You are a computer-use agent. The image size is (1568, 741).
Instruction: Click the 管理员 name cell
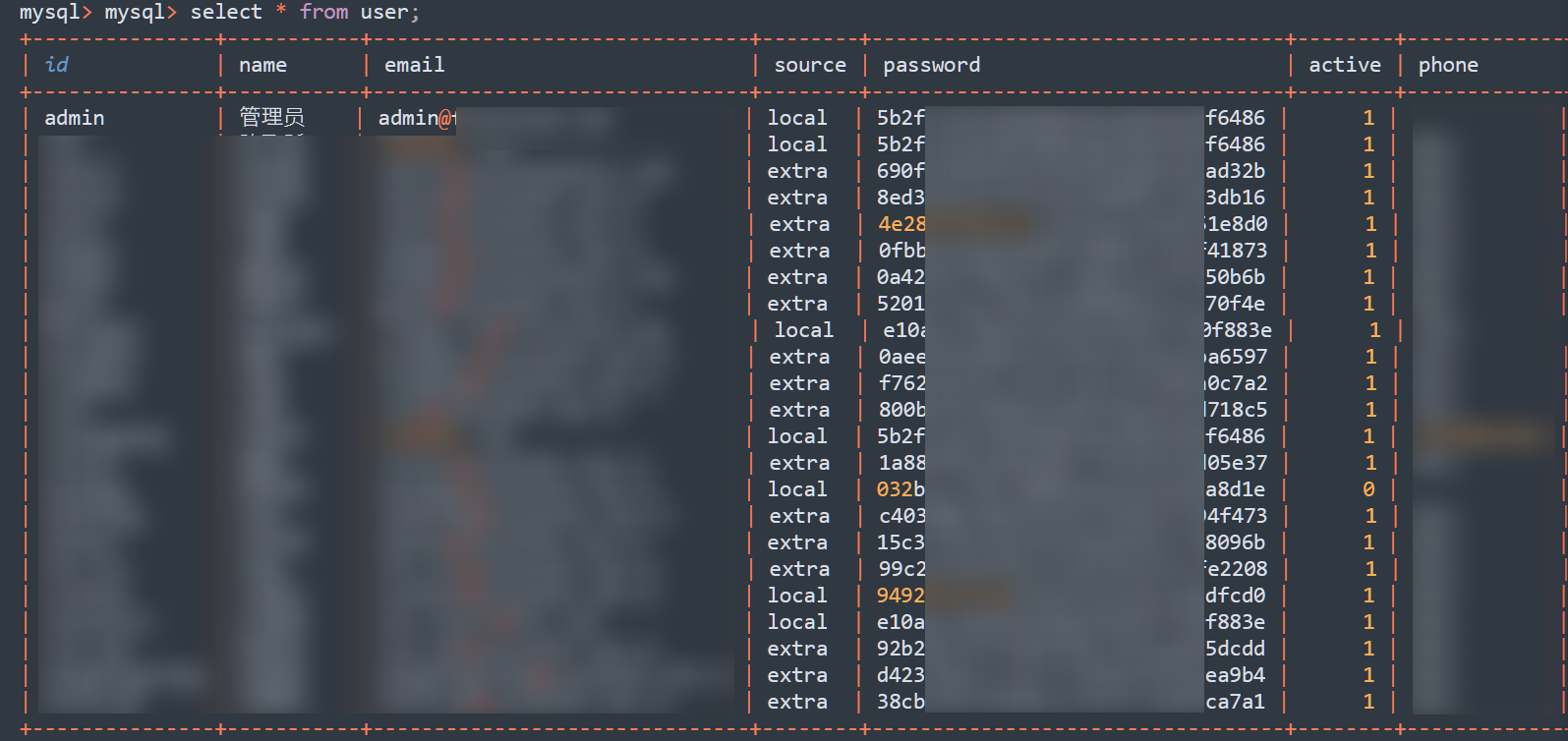tap(272, 118)
